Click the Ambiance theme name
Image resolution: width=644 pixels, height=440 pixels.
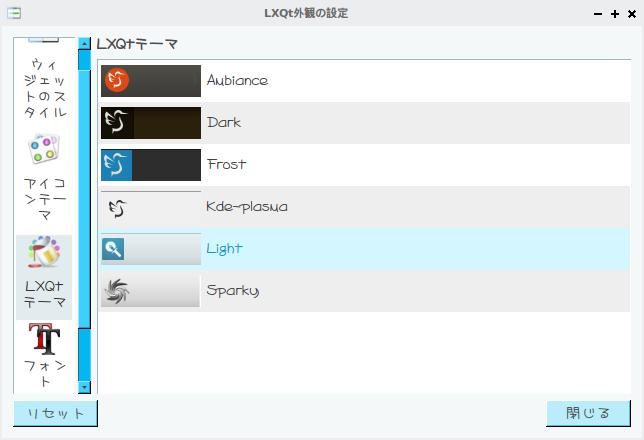click(x=237, y=80)
